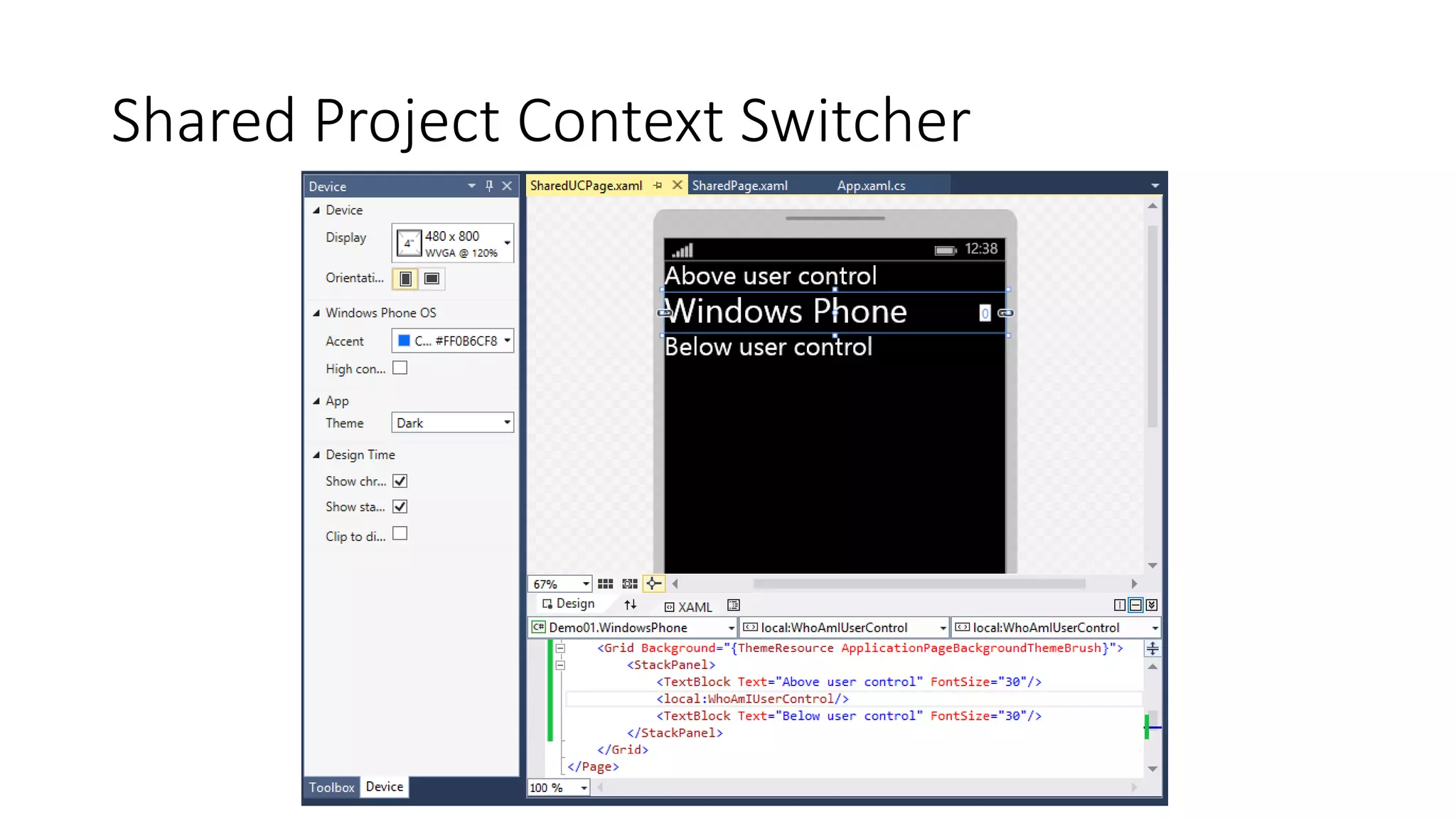Switch to the SharedUCPage.xaml tab
The width and height of the screenshot is (1456, 819).
pos(587,186)
